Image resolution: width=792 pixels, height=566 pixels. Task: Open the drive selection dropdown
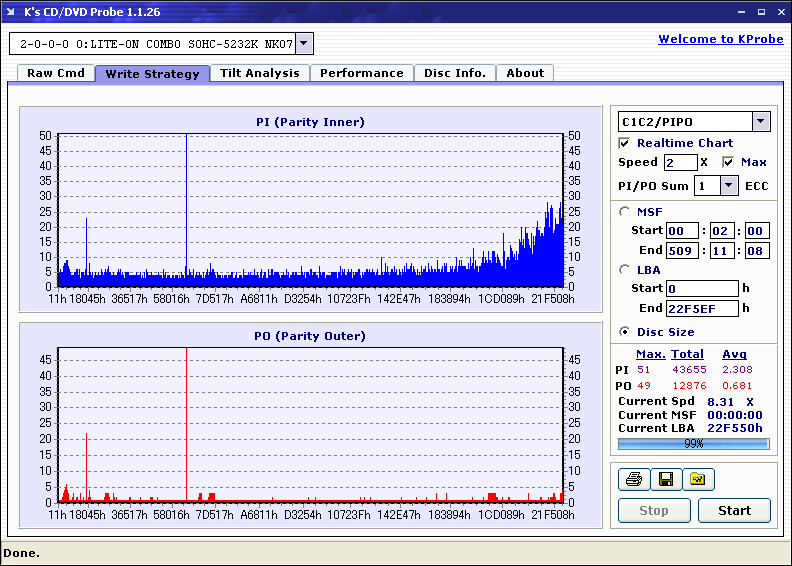(x=304, y=43)
